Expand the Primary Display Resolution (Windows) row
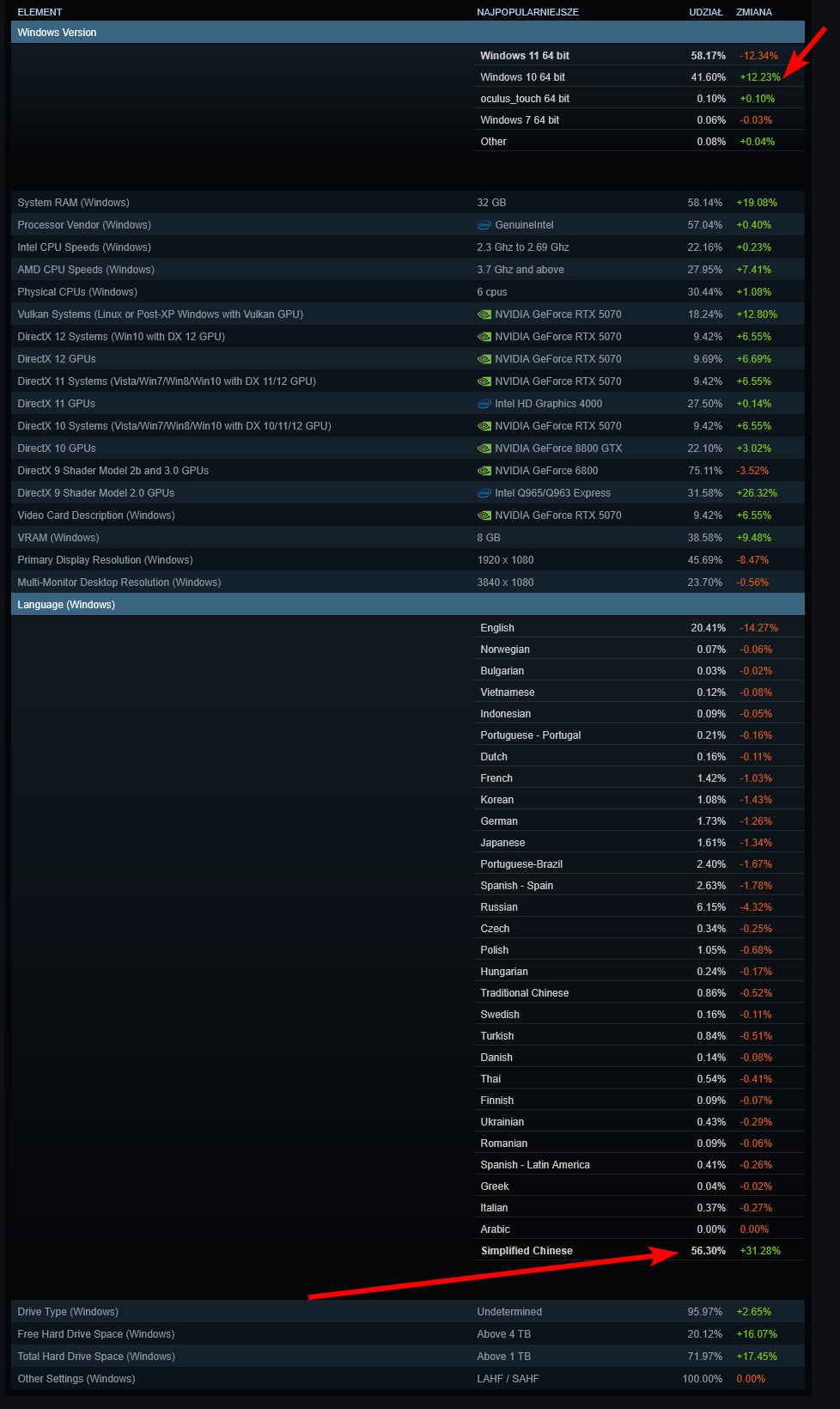This screenshot has width=840, height=1409. (408, 560)
